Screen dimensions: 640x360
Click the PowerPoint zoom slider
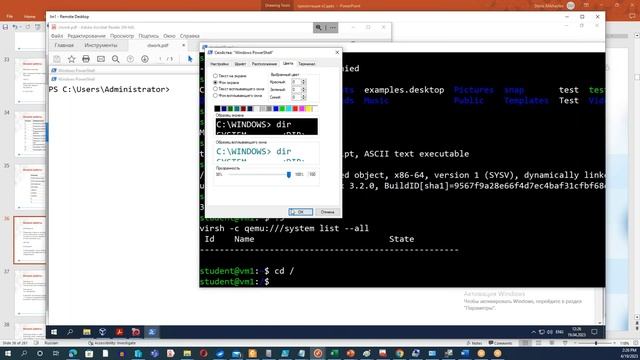(x=596, y=343)
